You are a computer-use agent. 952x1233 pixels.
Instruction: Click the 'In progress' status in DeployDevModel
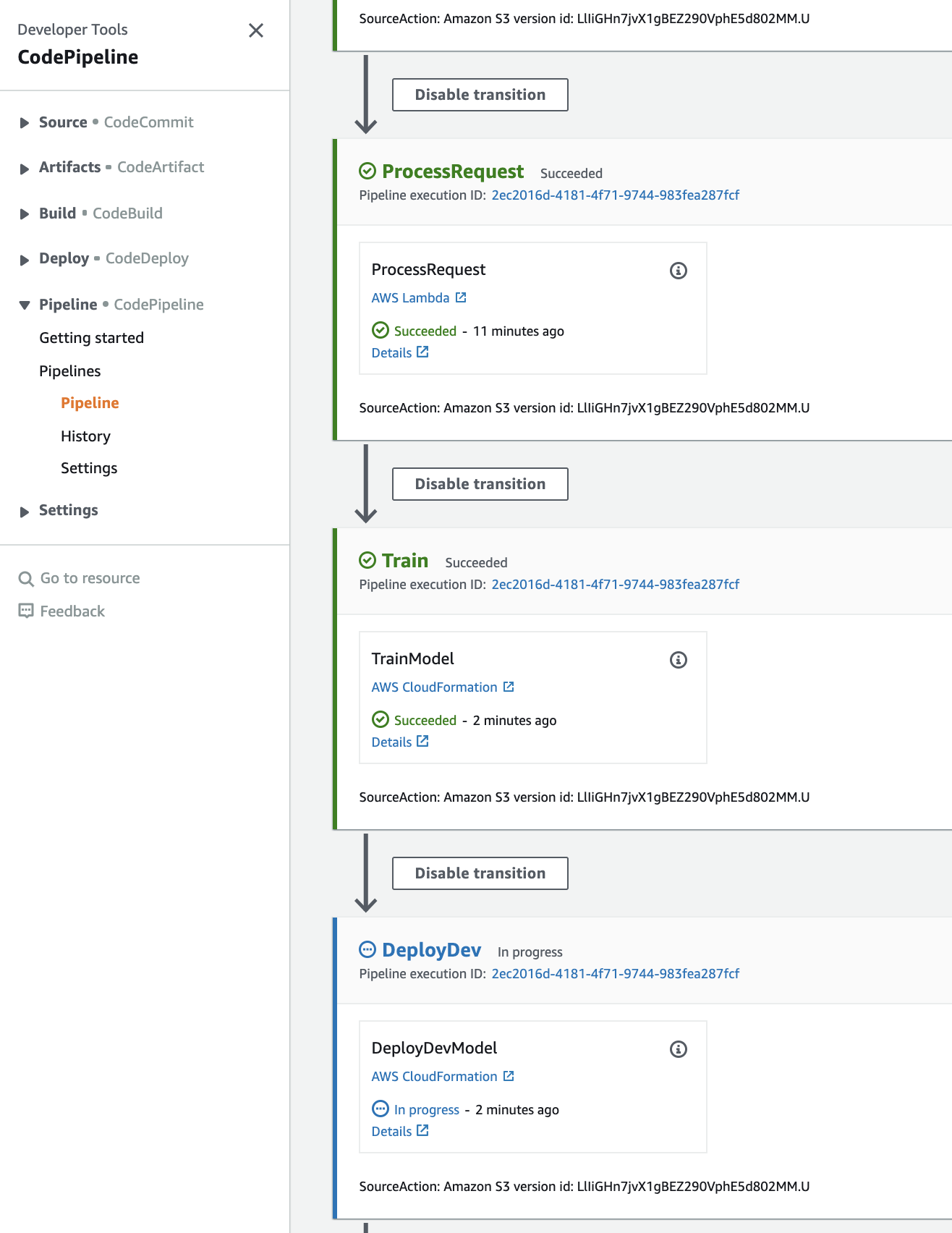coord(427,1110)
